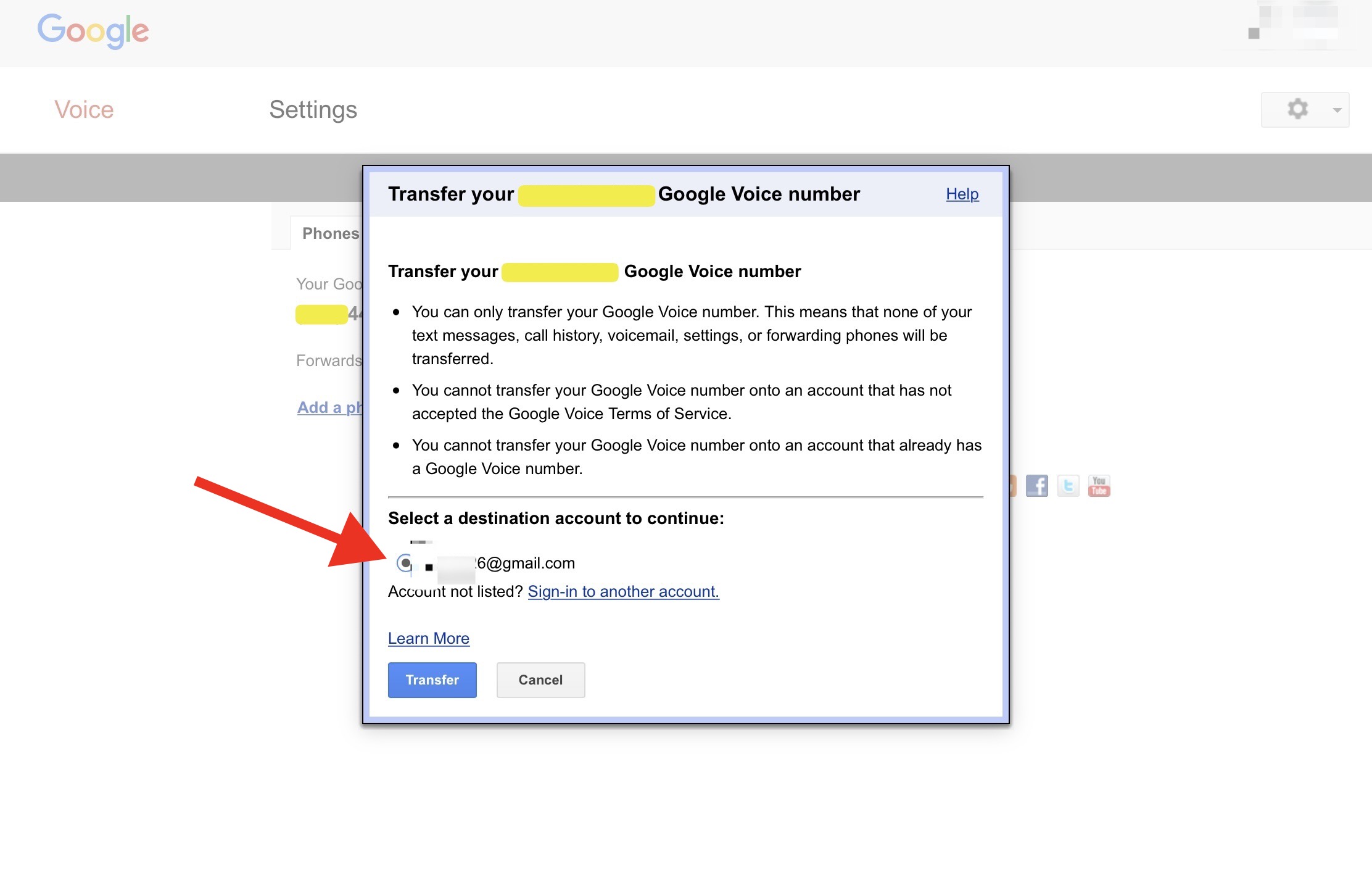This screenshot has height=895, width=1372.
Task: Open the Learn More link
Action: (x=428, y=638)
